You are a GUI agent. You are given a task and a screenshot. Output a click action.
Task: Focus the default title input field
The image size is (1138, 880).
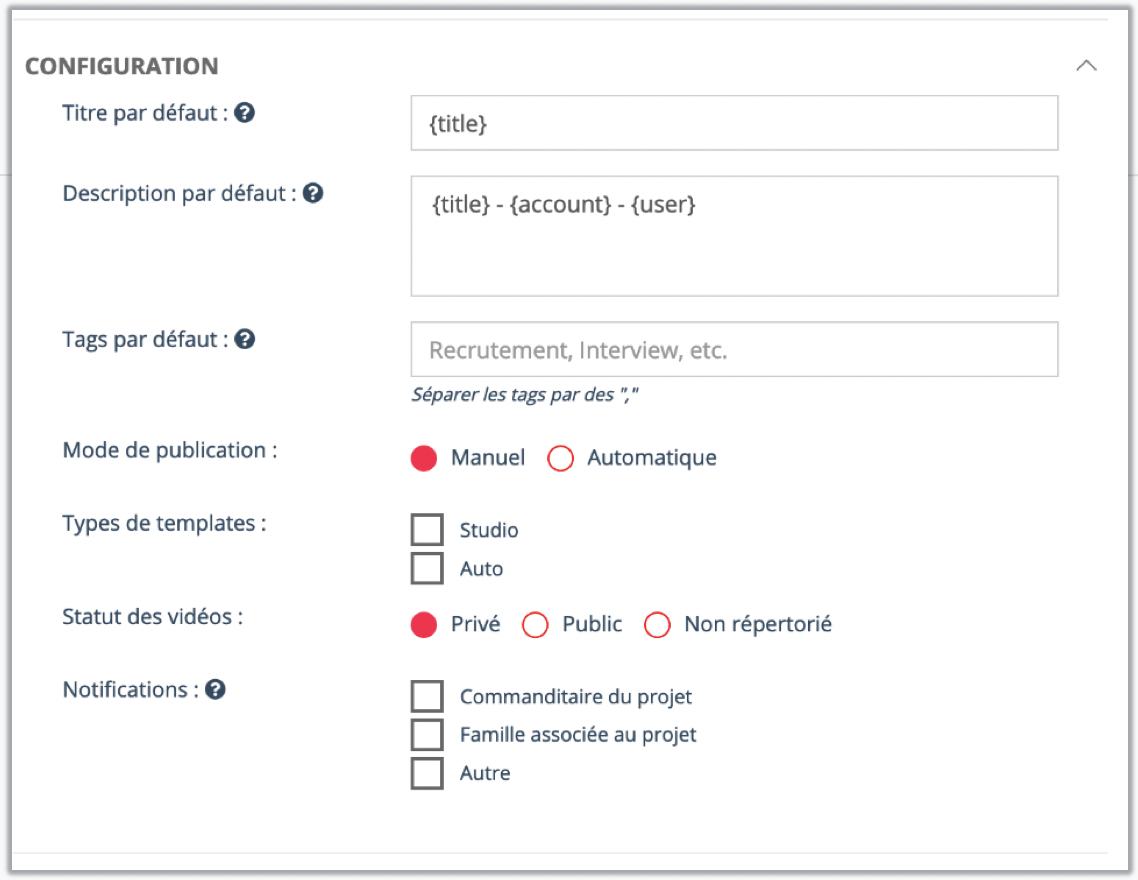tap(734, 123)
